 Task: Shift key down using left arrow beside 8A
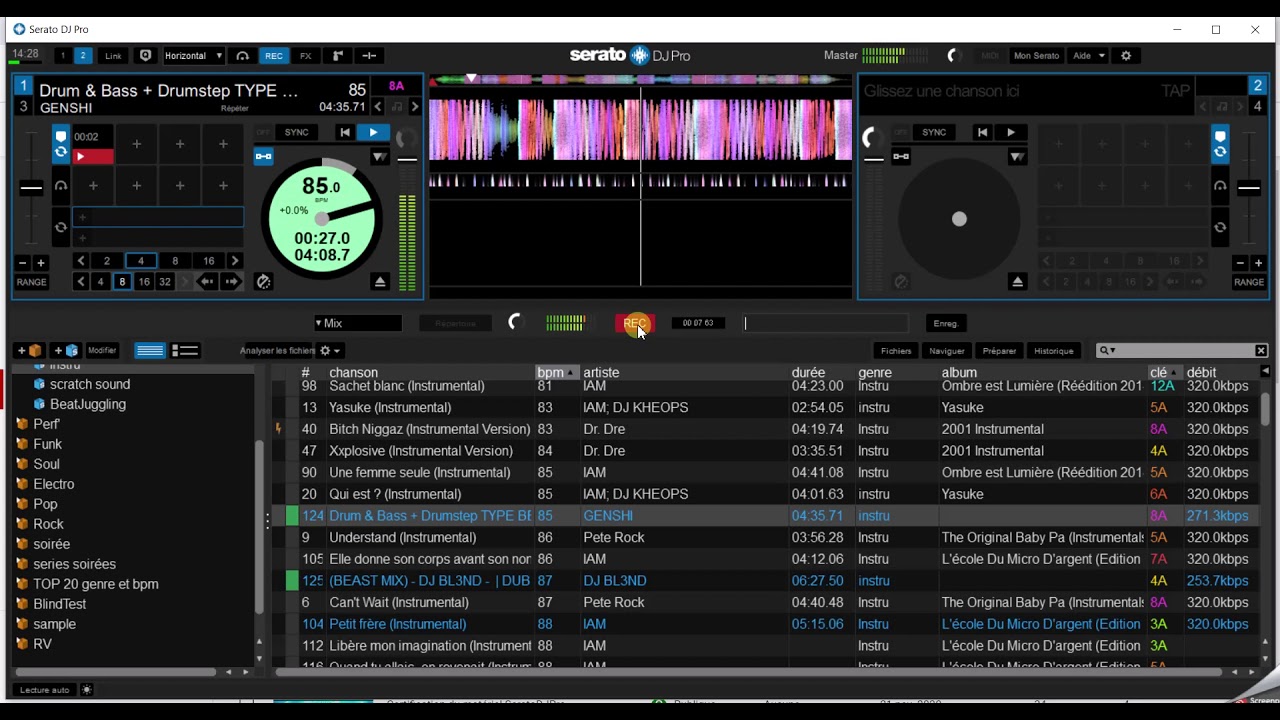tap(378, 107)
